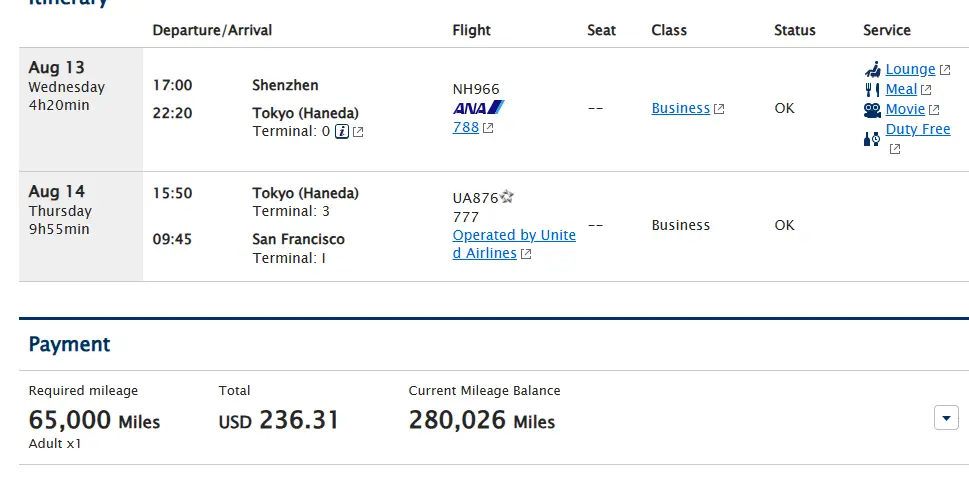The width and height of the screenshot is (969, 485).
Task: Click the Star Alliance icon beside UA876
Action: pyautogui.click(x=507, y=197)
